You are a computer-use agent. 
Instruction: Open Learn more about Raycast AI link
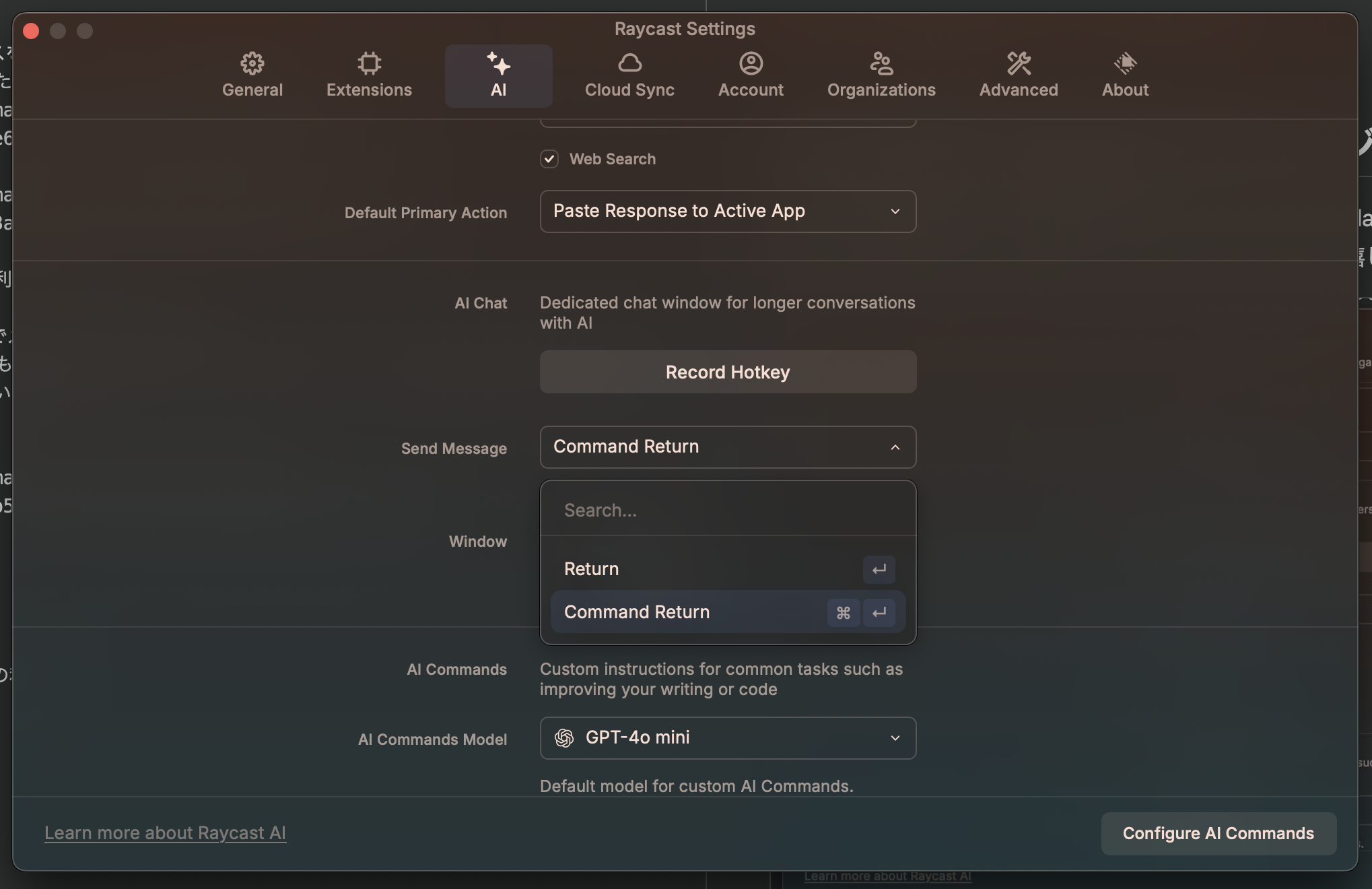[165, 833]
